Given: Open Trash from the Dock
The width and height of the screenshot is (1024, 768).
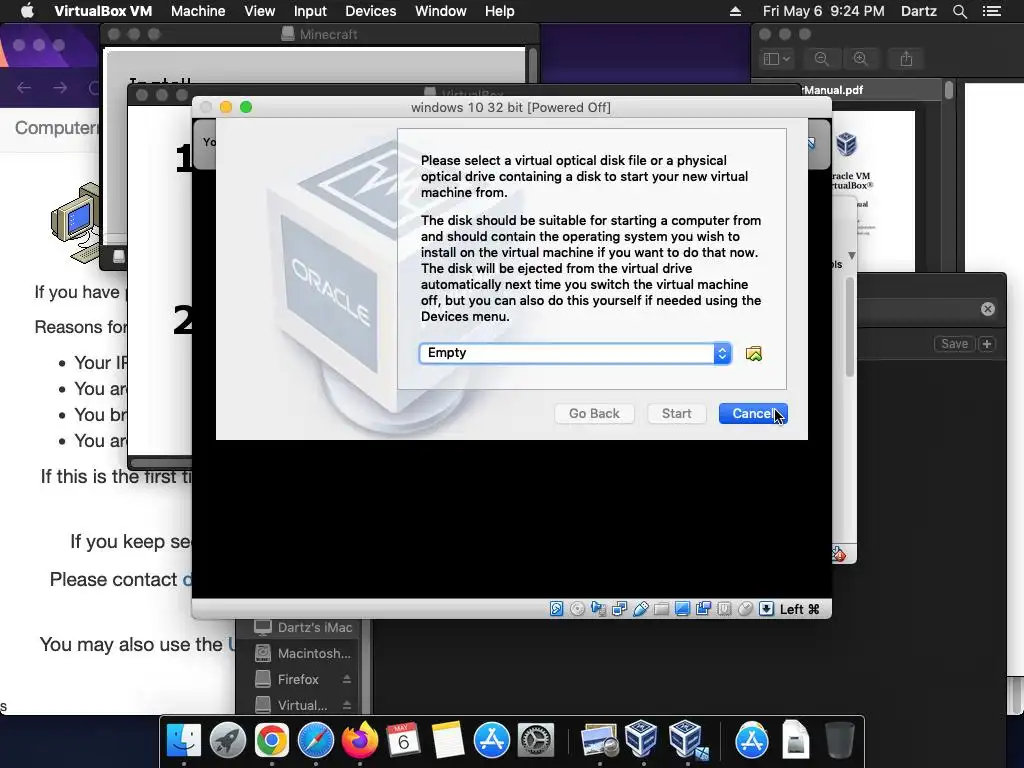Looking at the screenshot, I should 839,740.
